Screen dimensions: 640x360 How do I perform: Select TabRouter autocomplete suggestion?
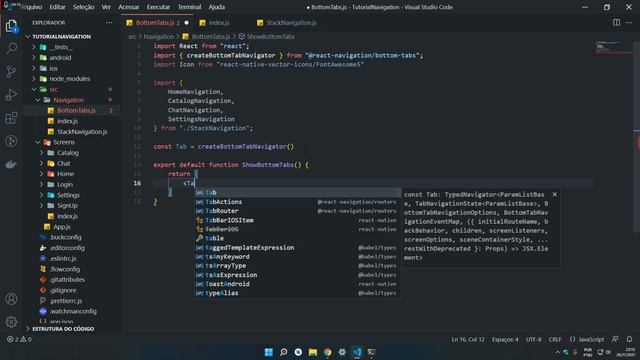click(297, 211)
